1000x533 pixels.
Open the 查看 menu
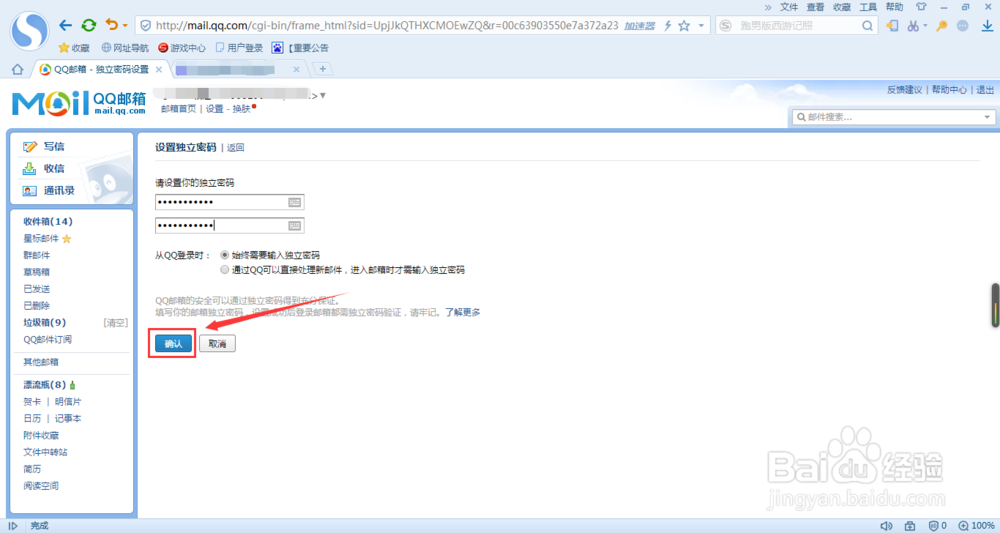815,7
